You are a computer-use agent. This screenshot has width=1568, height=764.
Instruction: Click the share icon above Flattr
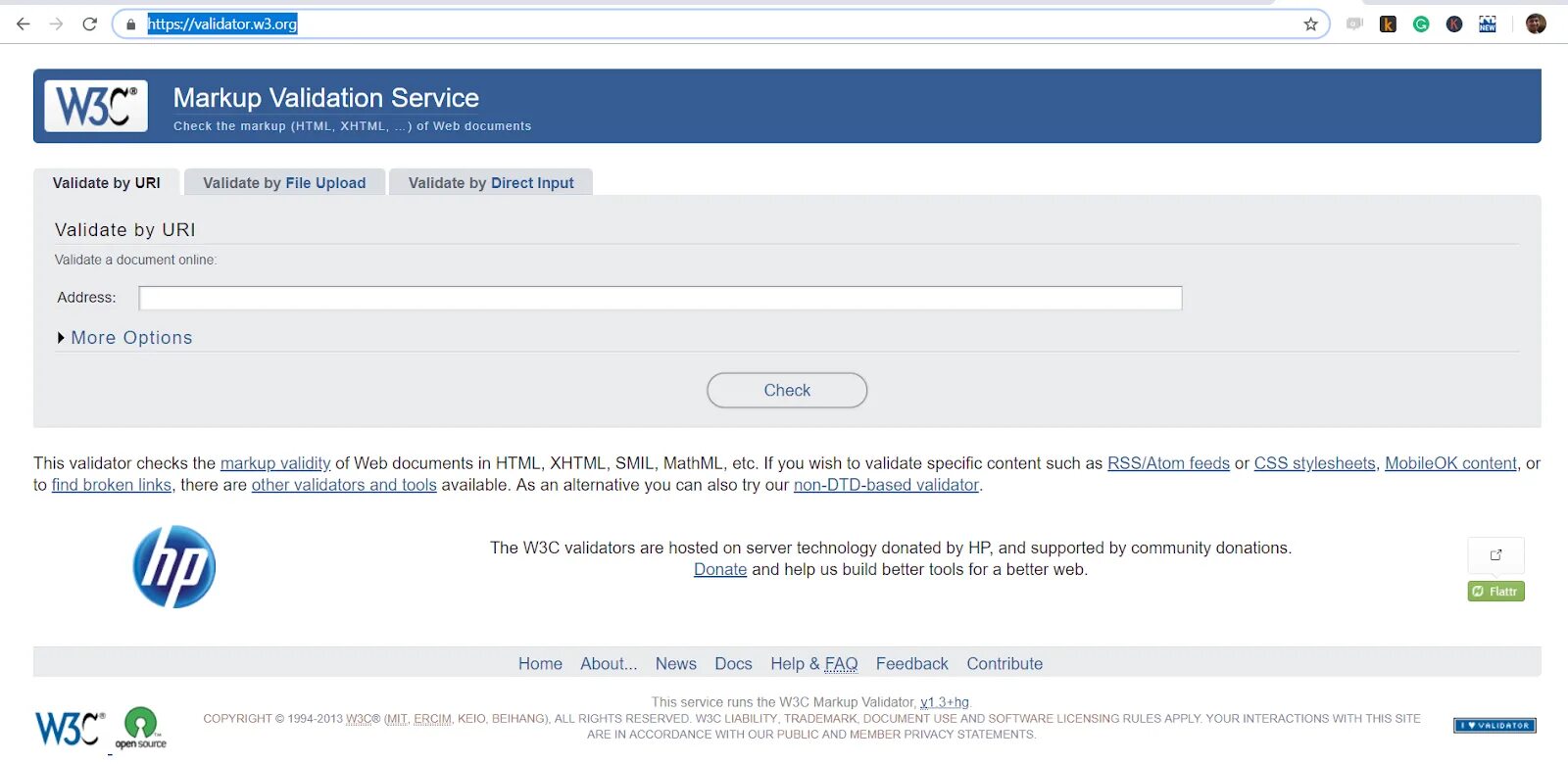[x=1495, y=555]
